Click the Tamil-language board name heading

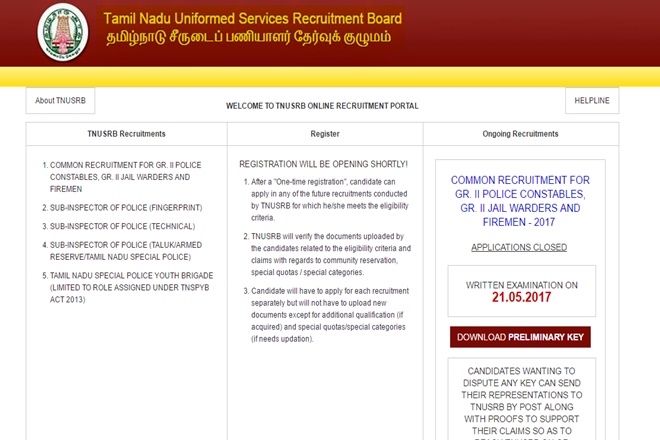tap(248, 37)
